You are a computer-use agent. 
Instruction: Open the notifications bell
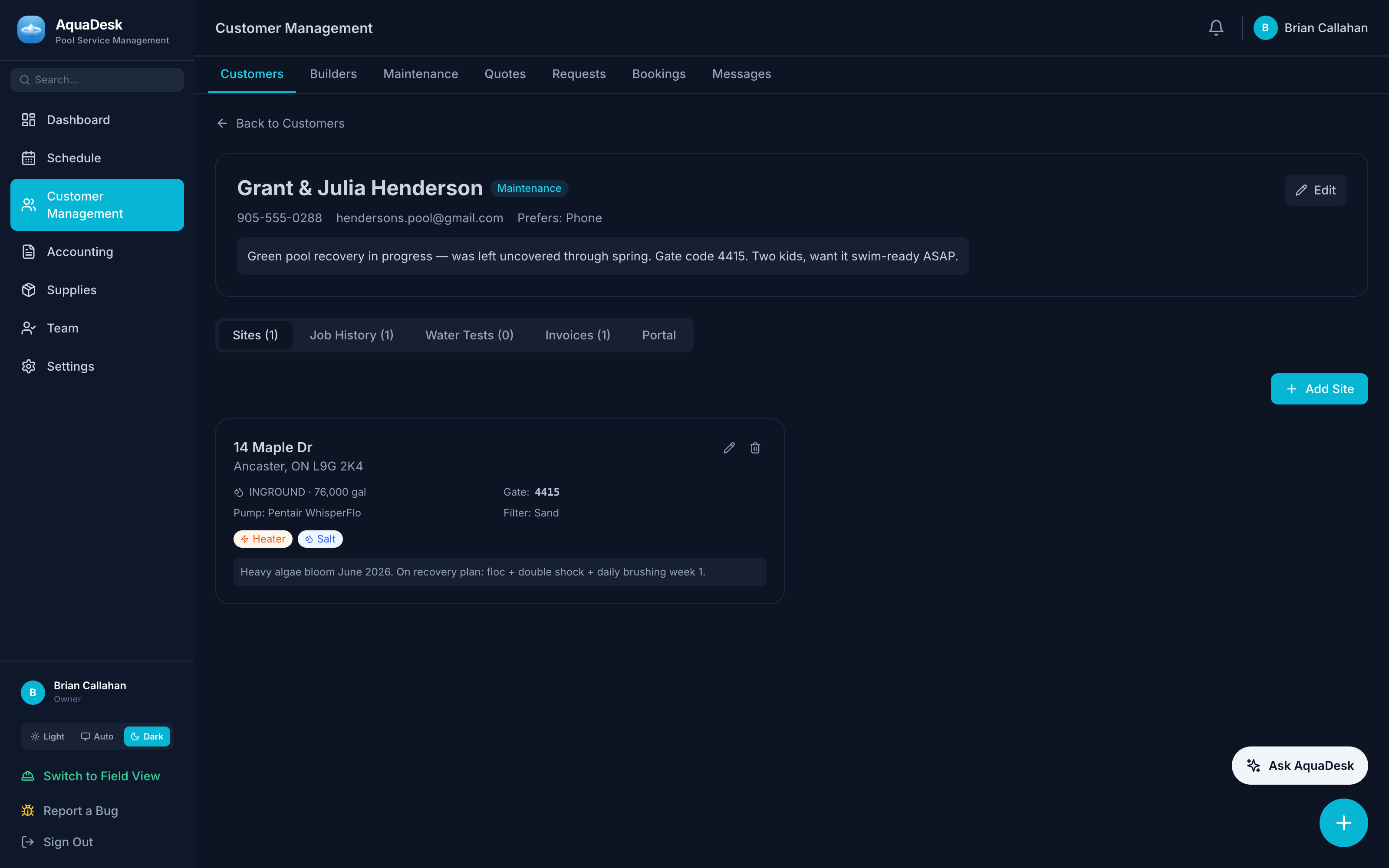coord(1216,27)
